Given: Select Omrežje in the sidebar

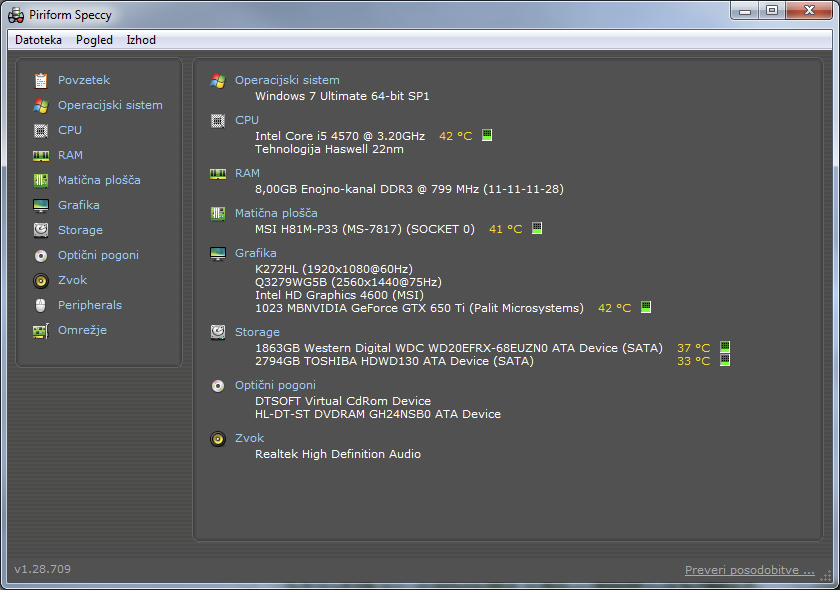Looking at the screenshot, I should (82, 330).
